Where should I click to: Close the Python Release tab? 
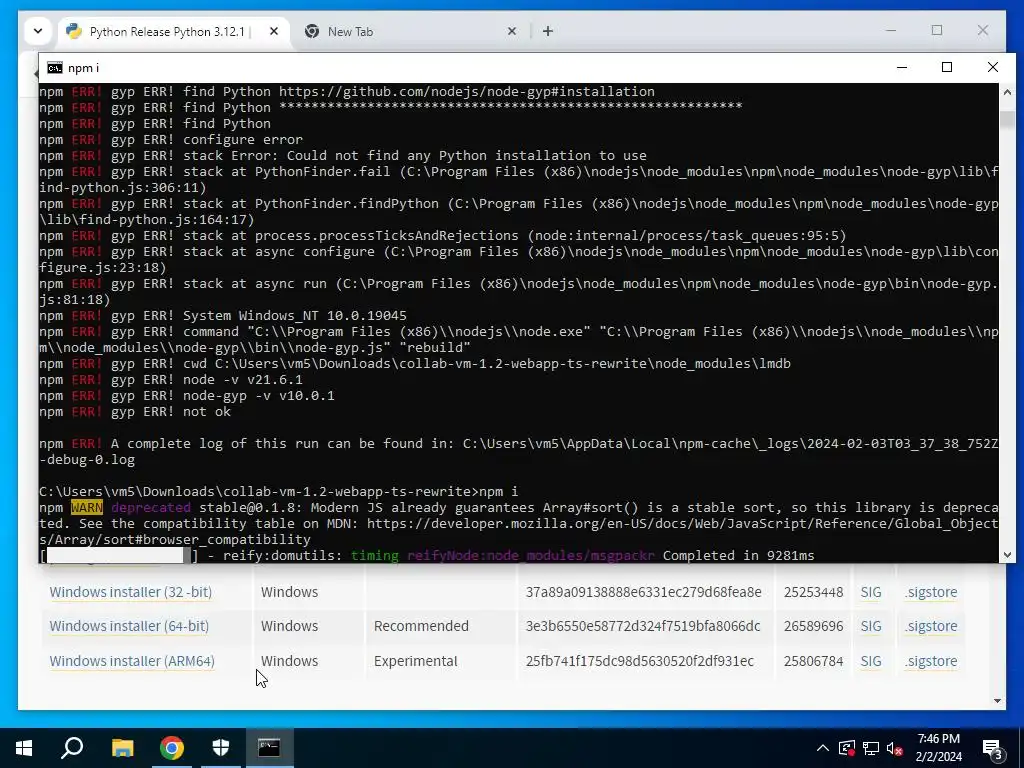point(274,31)
